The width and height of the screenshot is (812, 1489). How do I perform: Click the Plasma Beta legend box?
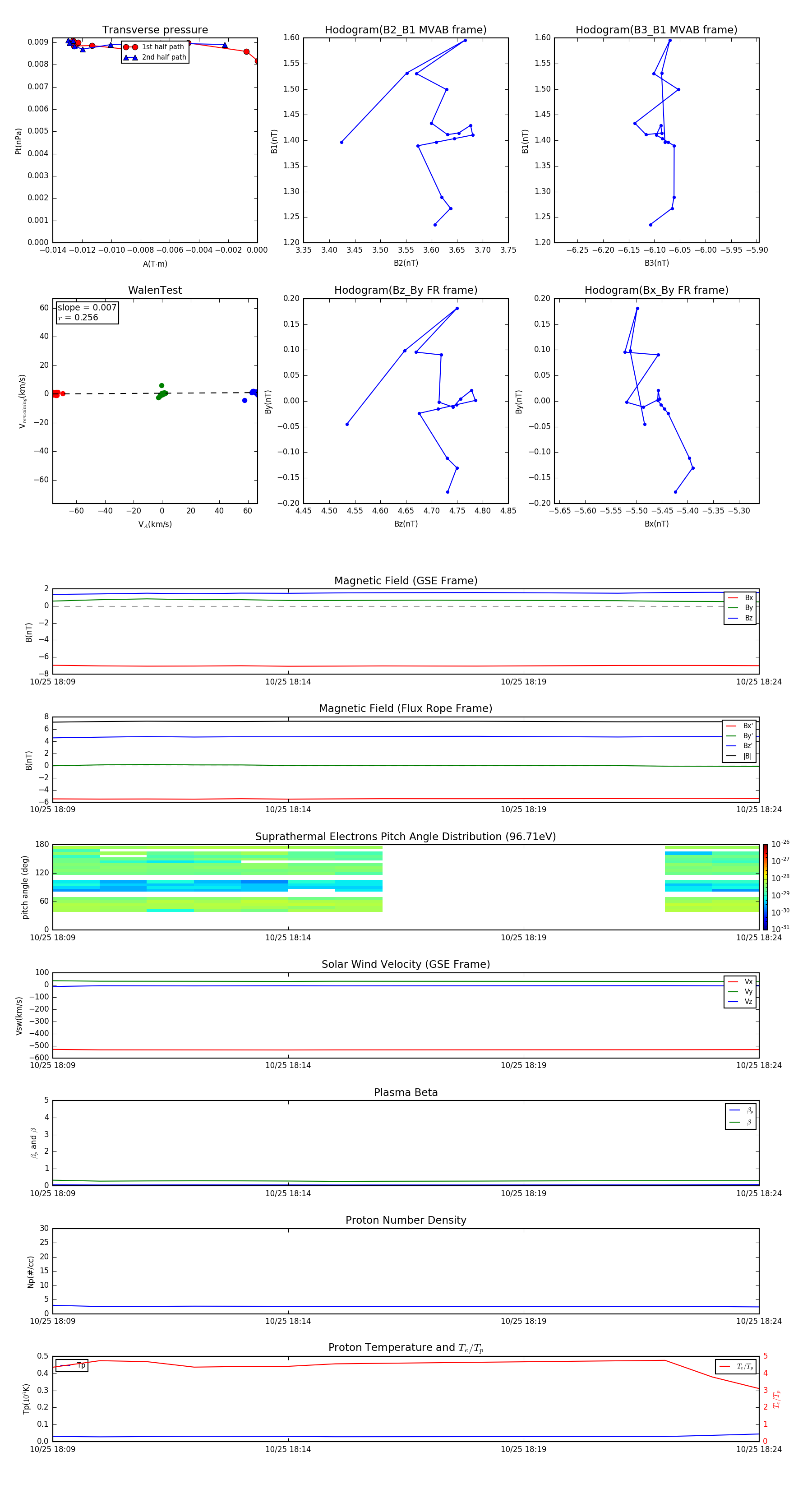[x=741, y=1116]
